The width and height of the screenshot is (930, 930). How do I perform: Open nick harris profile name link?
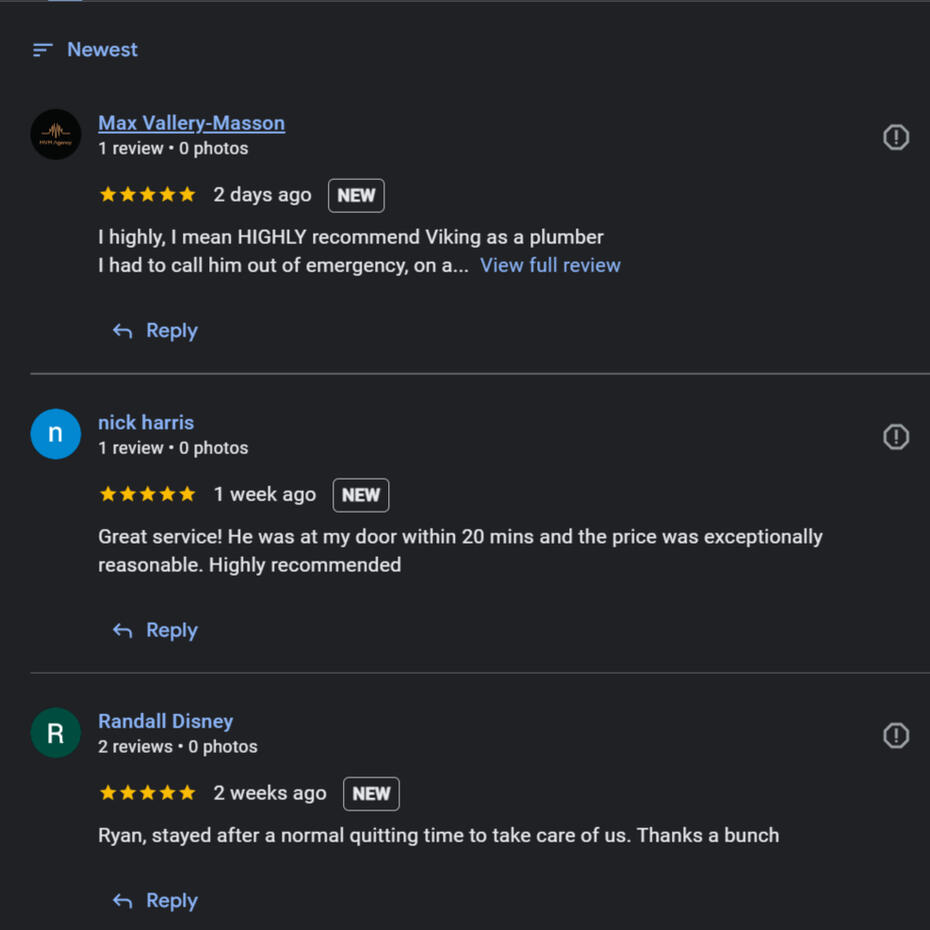click(x=146, y=422)
